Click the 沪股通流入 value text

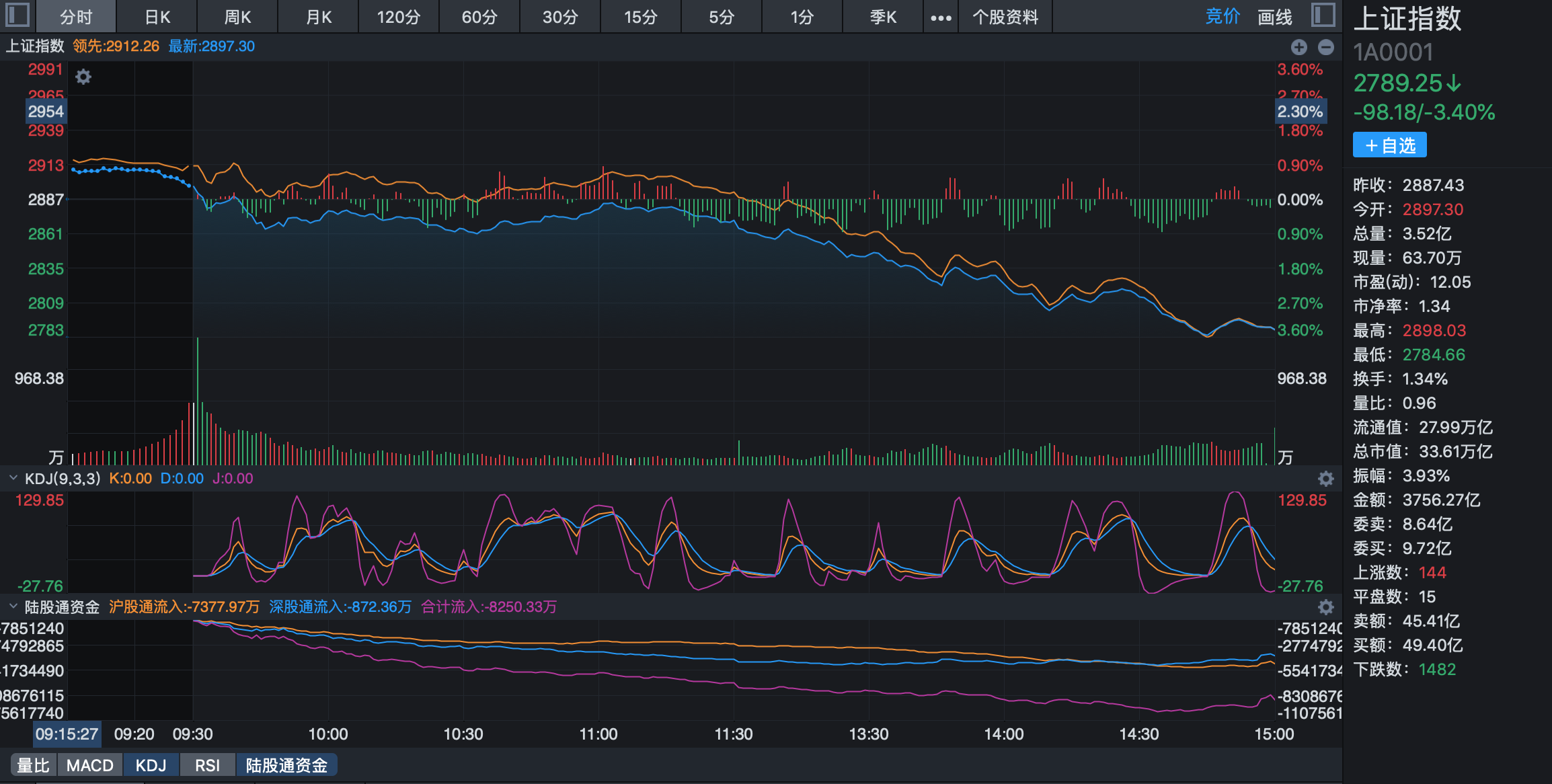(184, 607)
